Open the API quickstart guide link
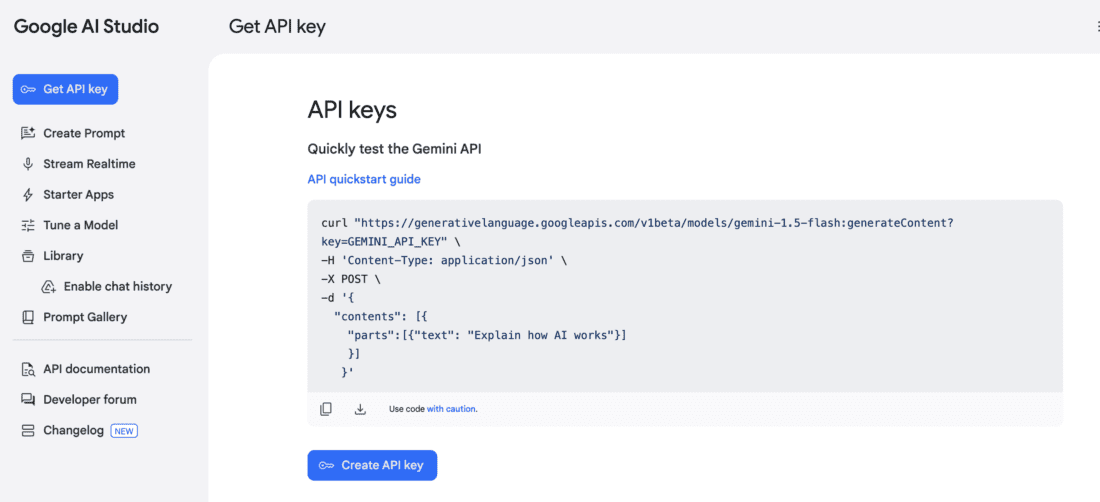 tap(364, 179)
